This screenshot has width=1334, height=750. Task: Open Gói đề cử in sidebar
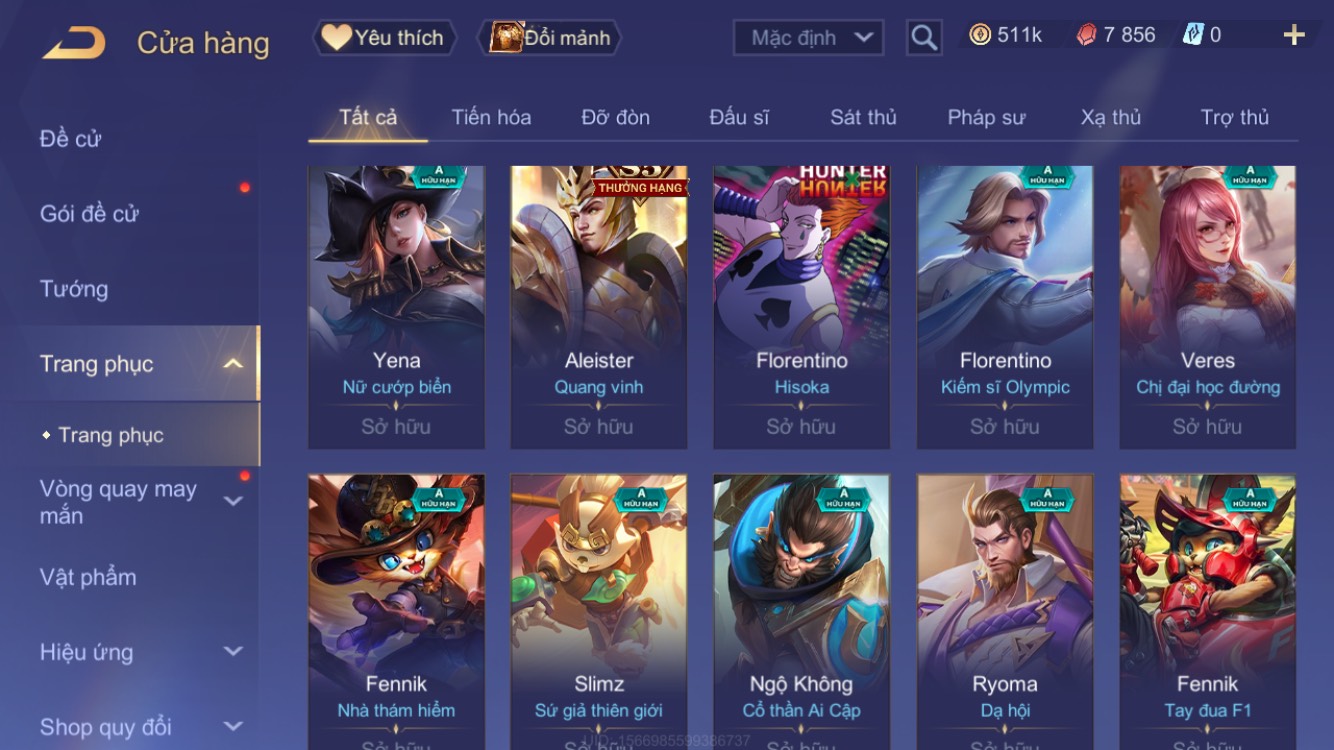89,213
